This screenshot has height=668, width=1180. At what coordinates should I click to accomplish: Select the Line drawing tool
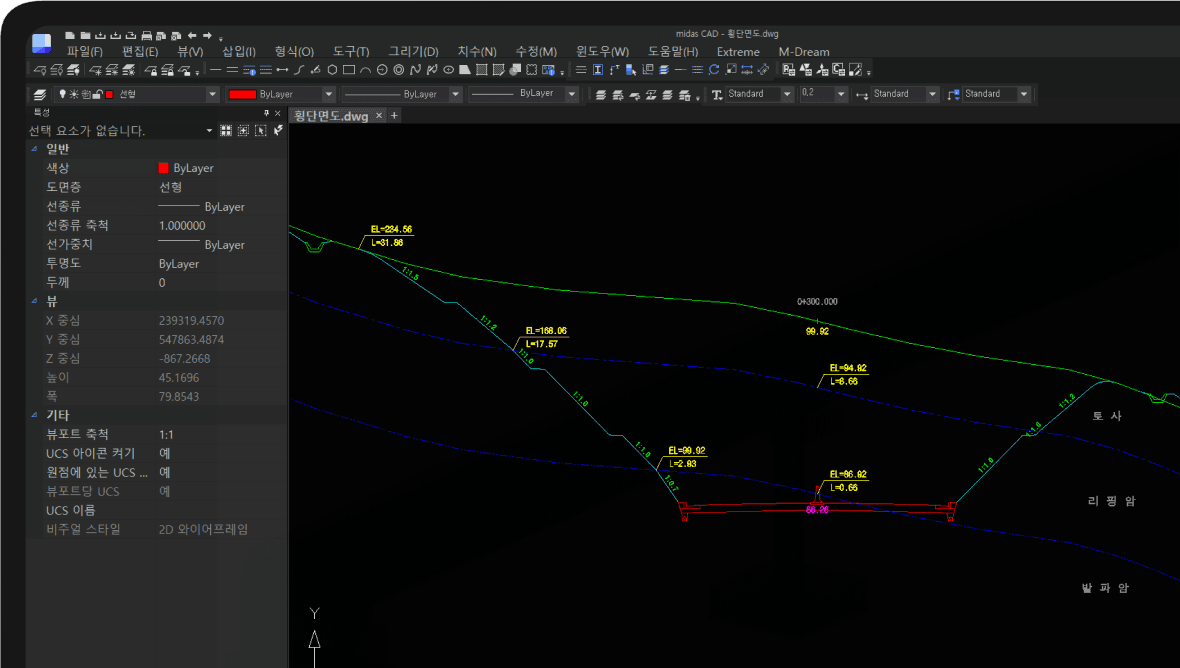pyautogui.click(x=215, y=70)
